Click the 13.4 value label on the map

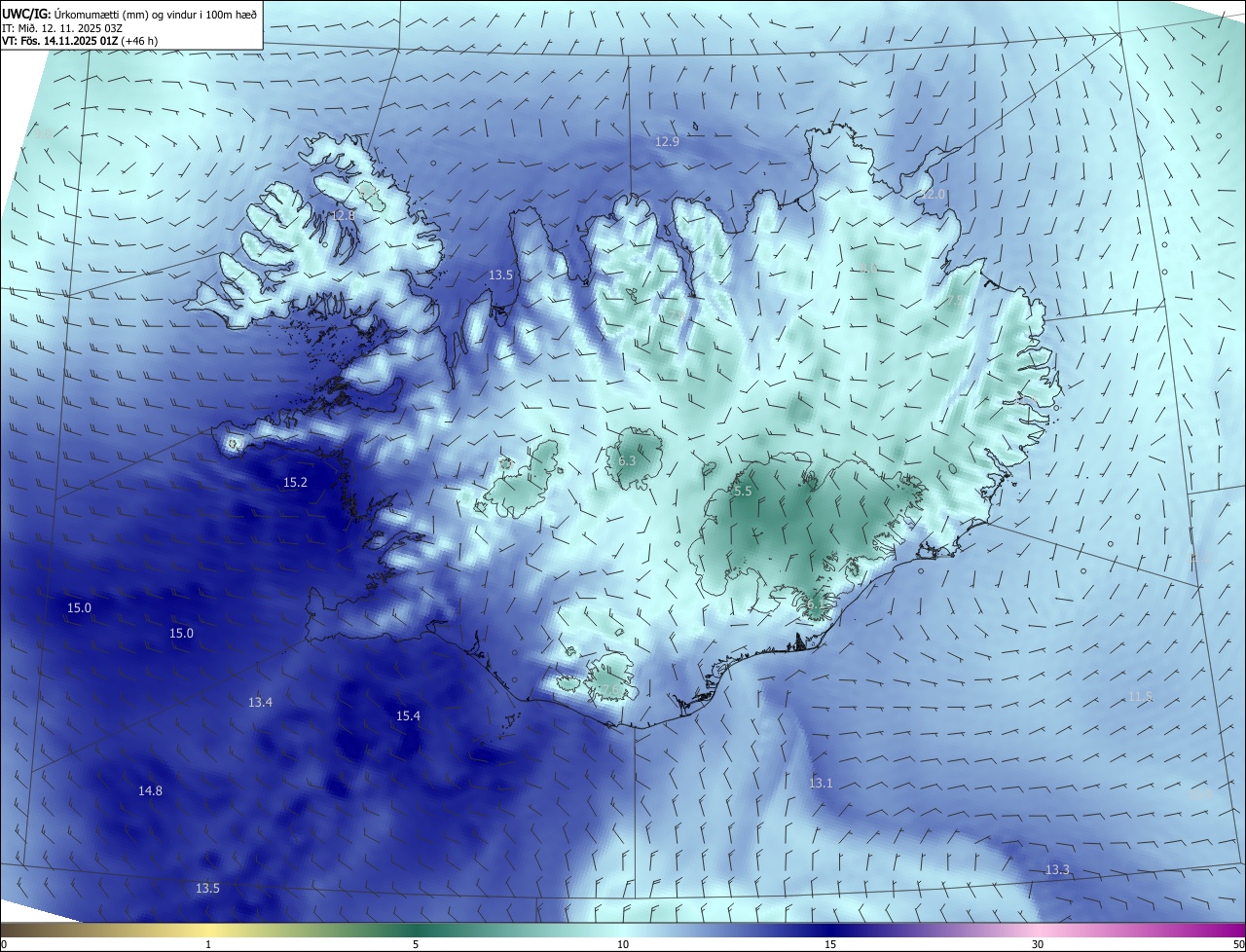coord(260,703)
